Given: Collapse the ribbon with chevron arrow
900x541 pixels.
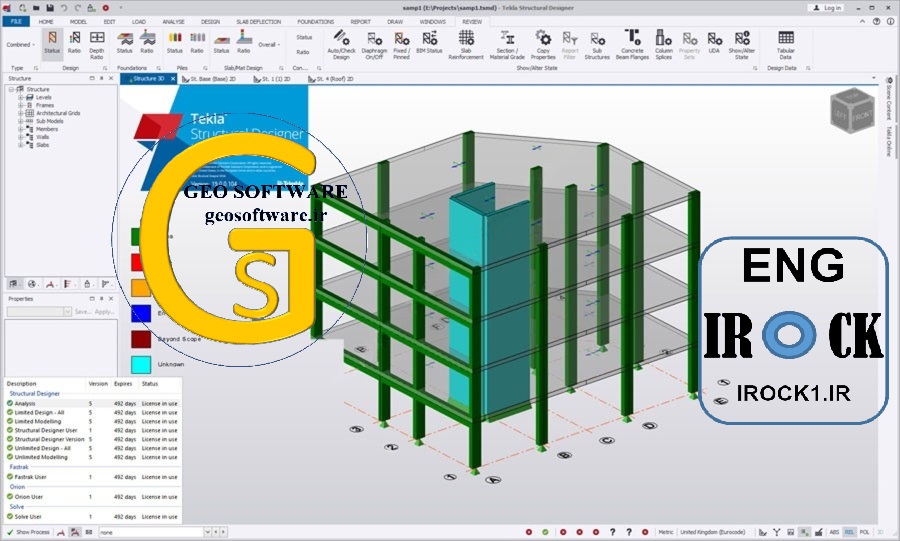Looking at the screenshot, I should pos(863,22).
